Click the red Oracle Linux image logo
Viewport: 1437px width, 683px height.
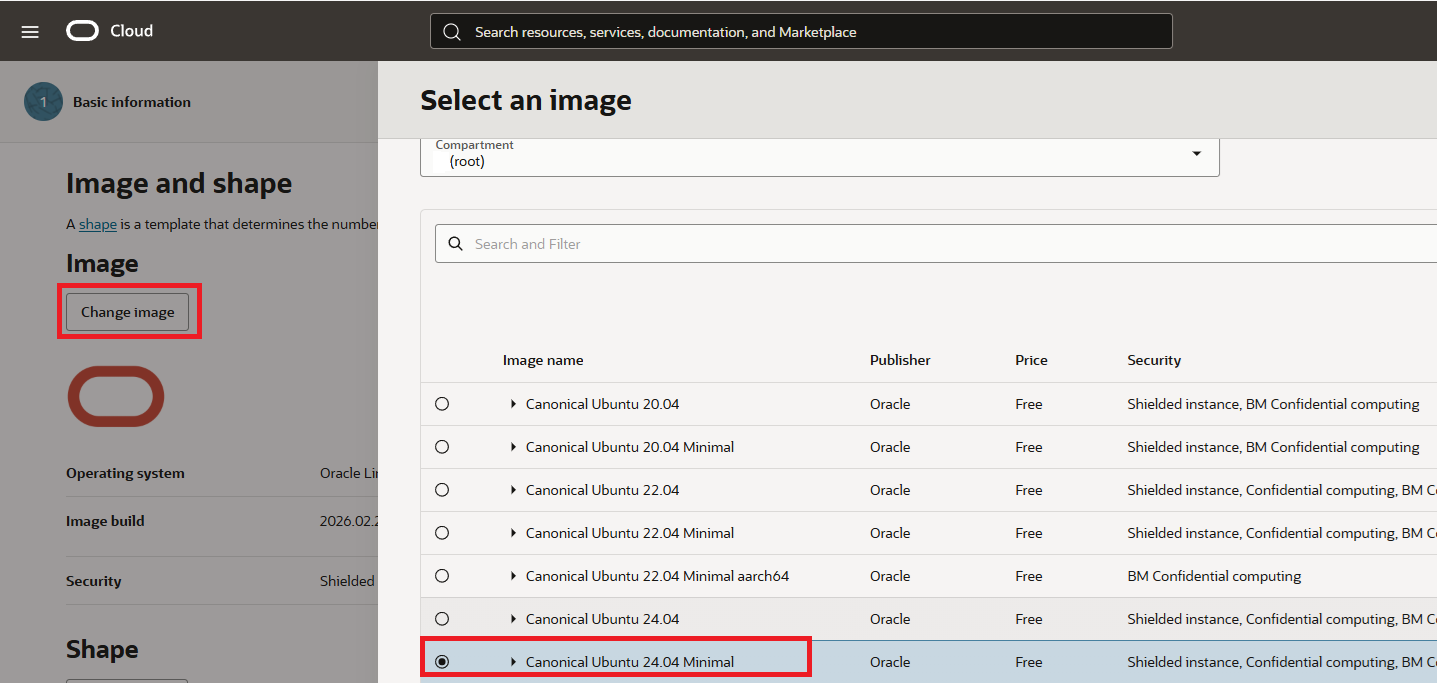tap(115, 397)
